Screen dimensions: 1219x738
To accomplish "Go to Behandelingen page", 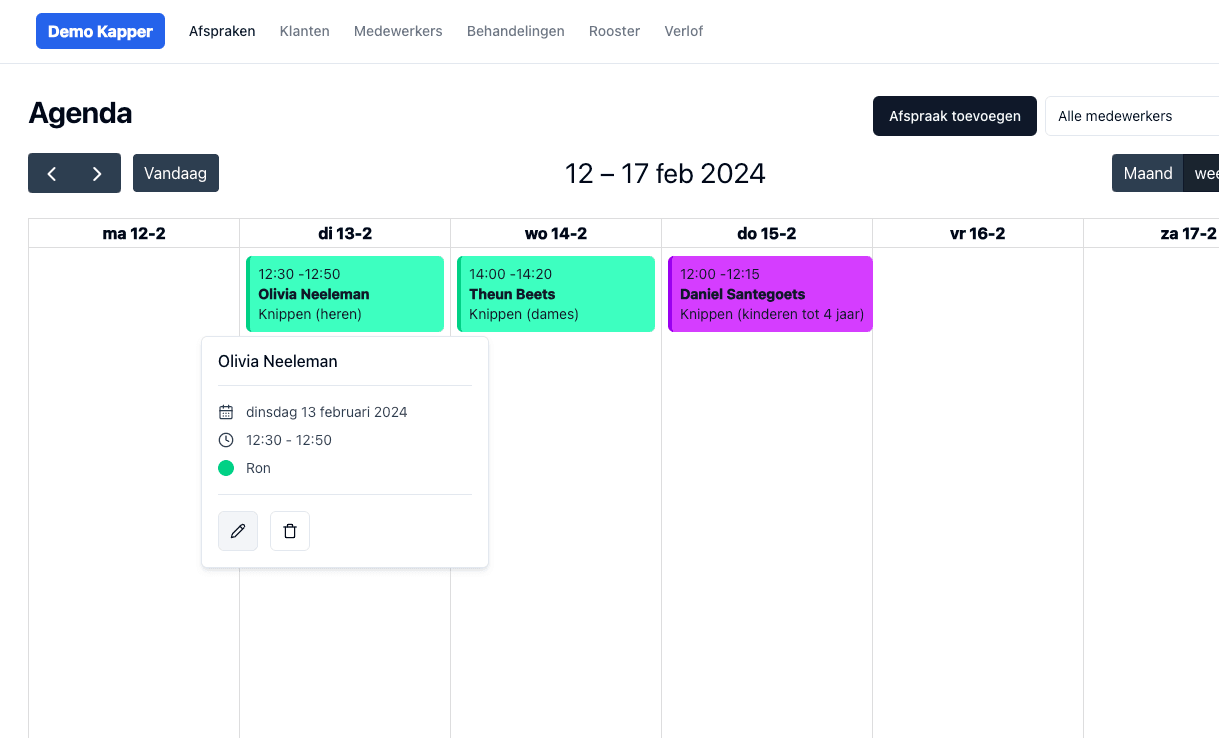I will click(515, 31).
